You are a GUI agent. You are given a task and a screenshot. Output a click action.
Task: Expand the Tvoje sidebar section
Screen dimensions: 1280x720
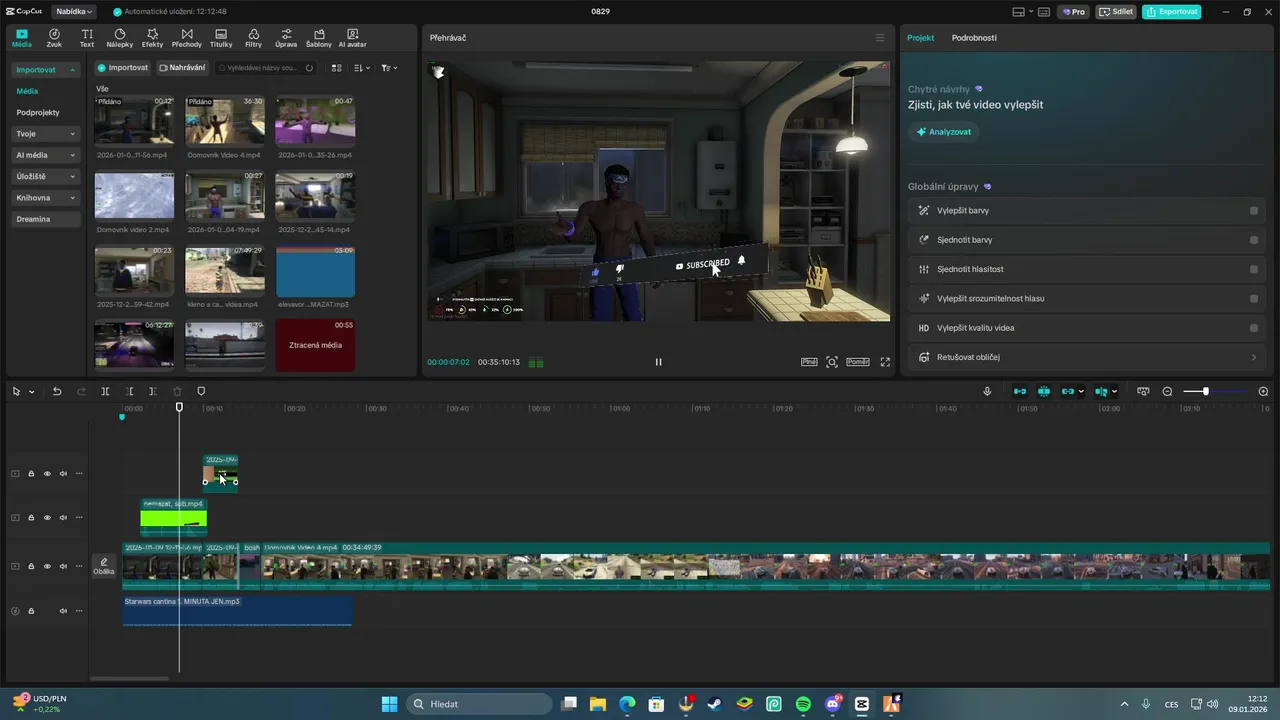tap(72, 134)
